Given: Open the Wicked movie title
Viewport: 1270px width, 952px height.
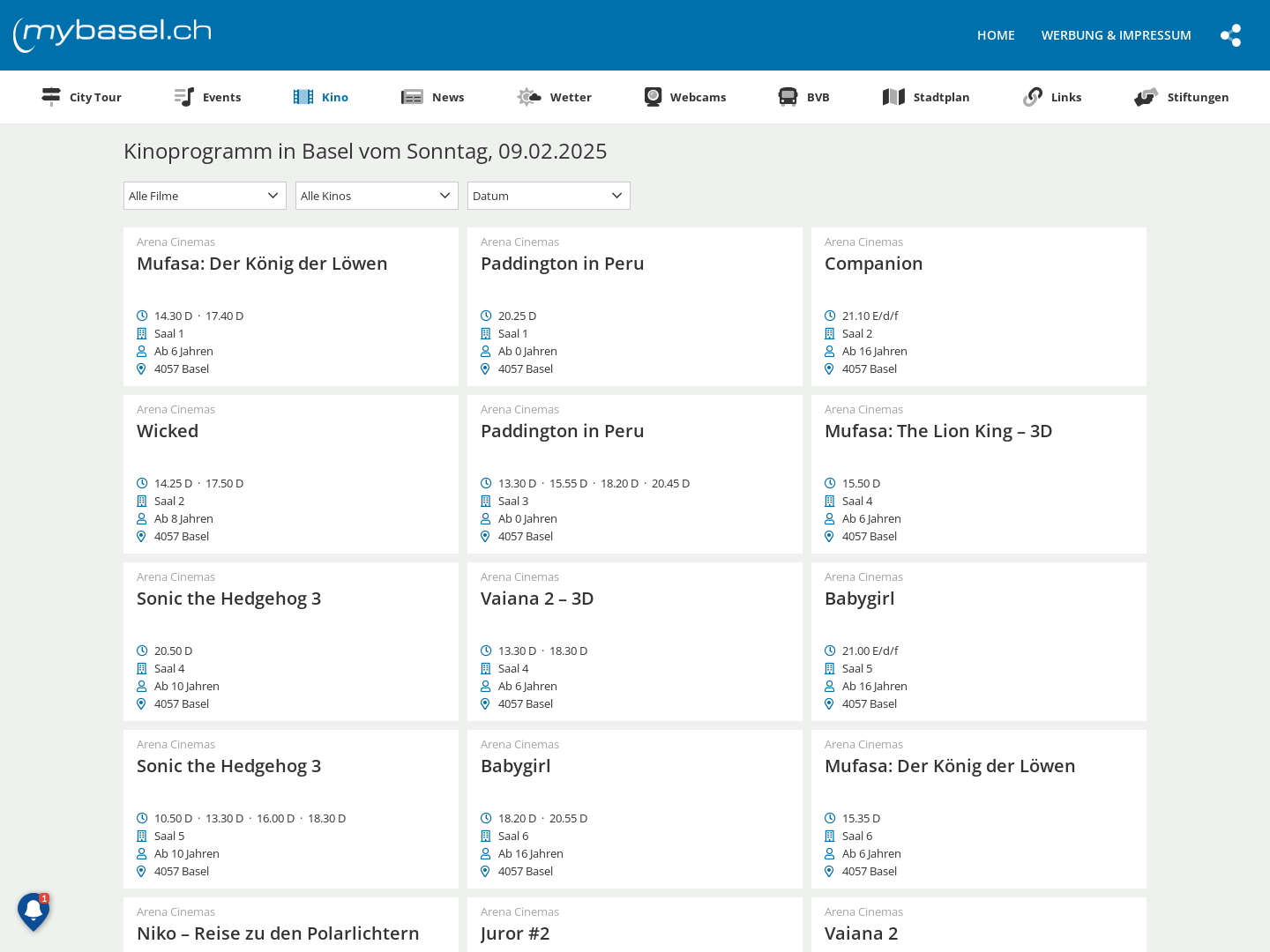Looking at the screenshot, I should (x=168, y=431).
